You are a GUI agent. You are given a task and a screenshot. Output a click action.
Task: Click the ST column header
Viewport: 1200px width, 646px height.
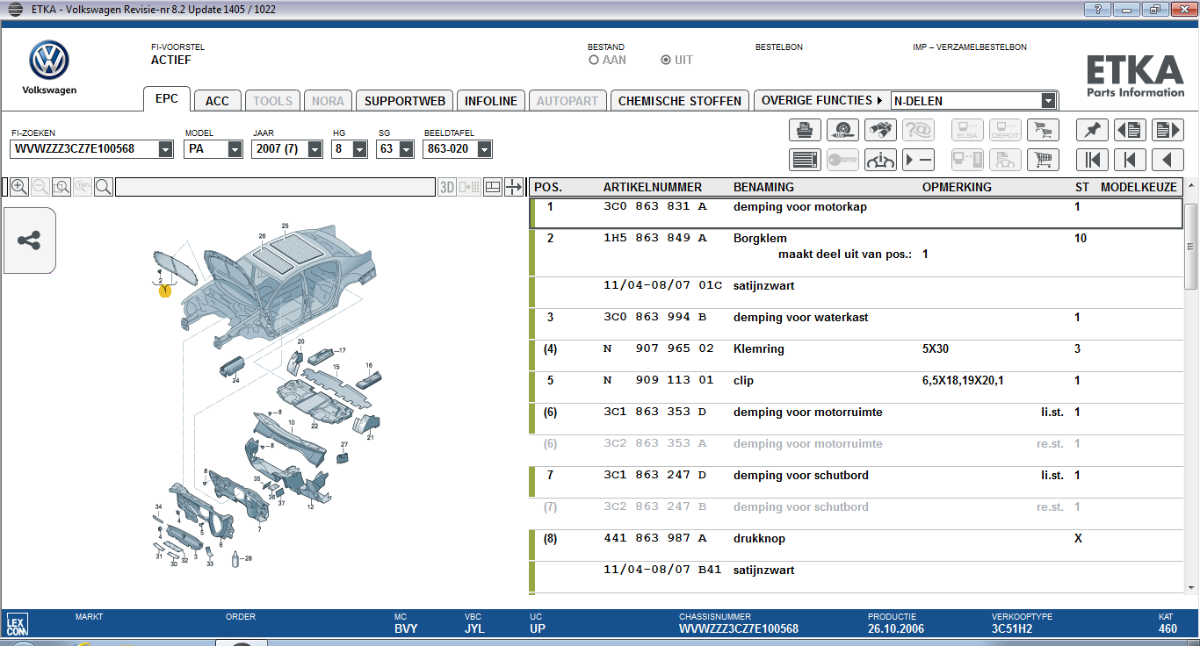point(1081,187)
